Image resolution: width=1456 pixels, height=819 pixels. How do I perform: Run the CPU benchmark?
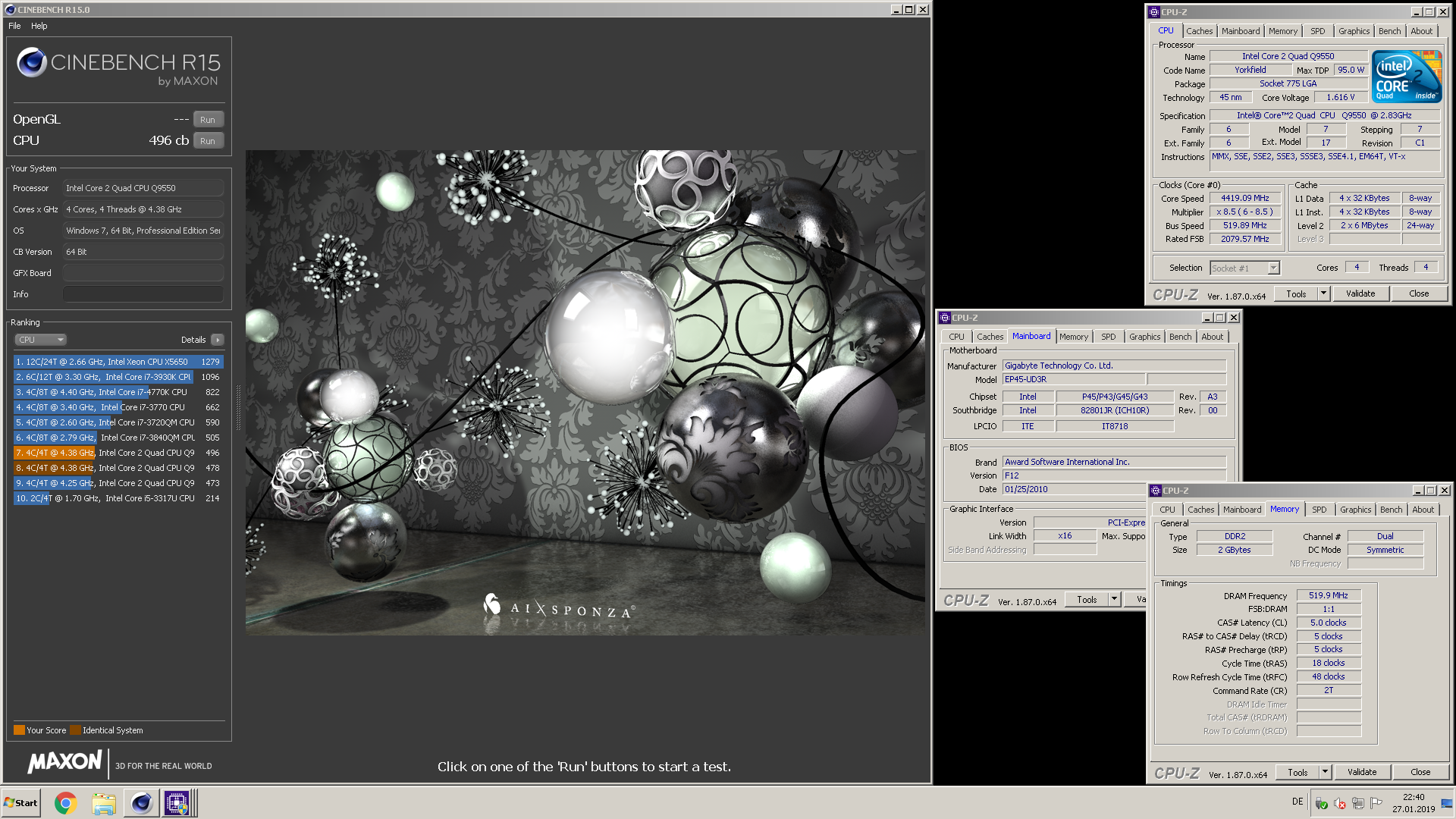coord(208,141)
